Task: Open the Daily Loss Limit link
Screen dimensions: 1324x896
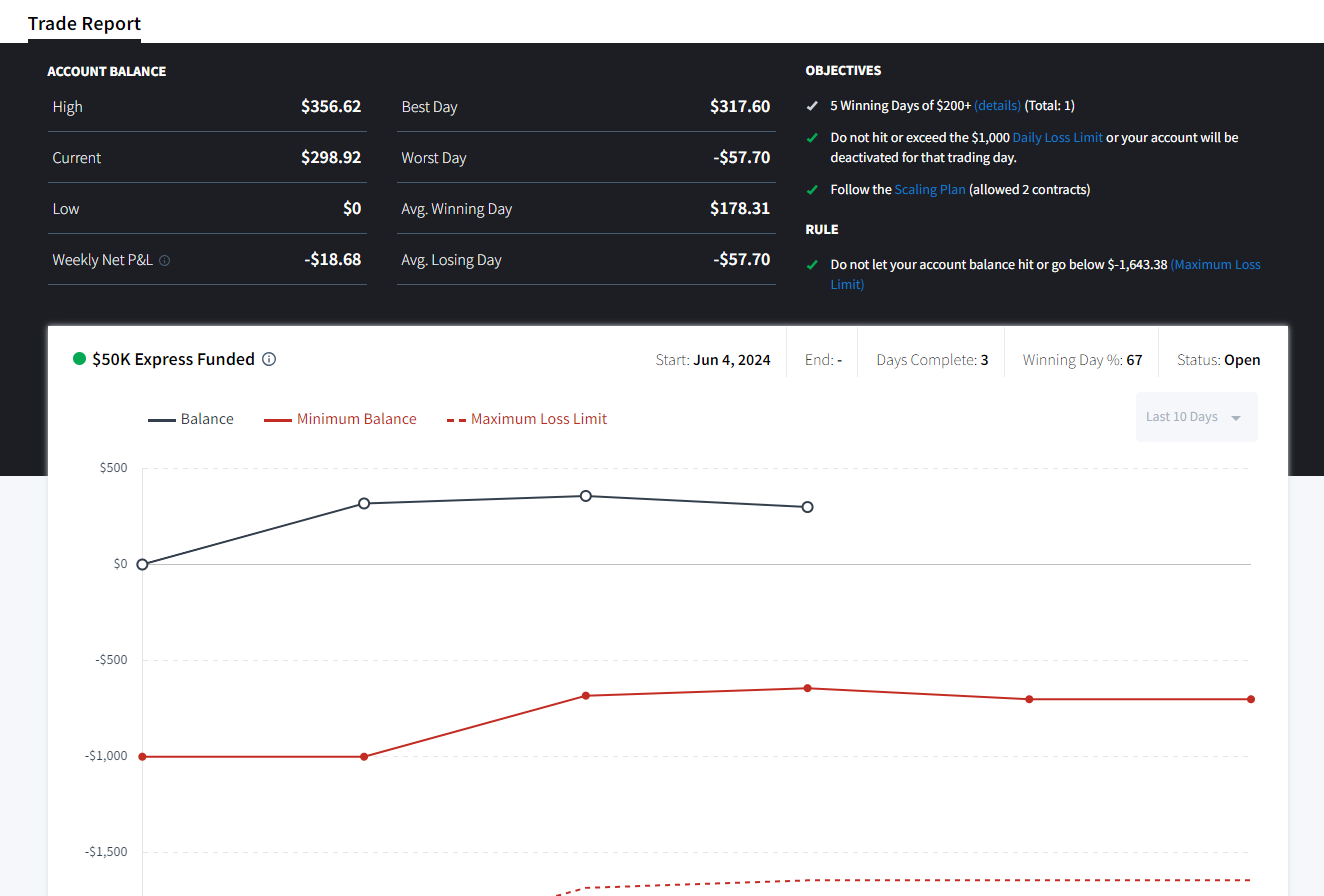Action: (1058, 137)
